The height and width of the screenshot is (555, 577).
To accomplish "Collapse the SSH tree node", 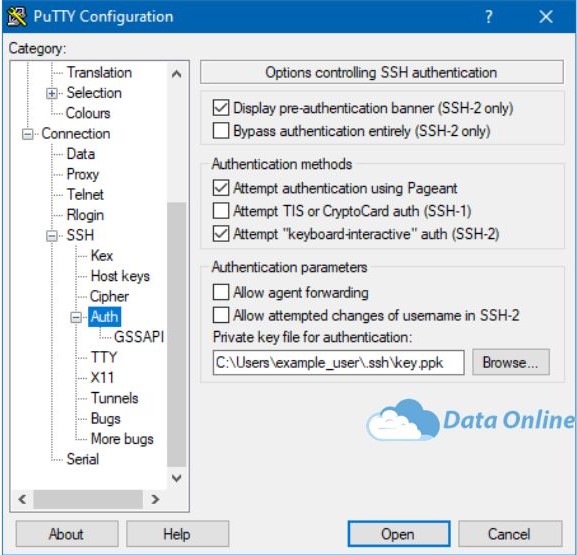I will 52,236.
